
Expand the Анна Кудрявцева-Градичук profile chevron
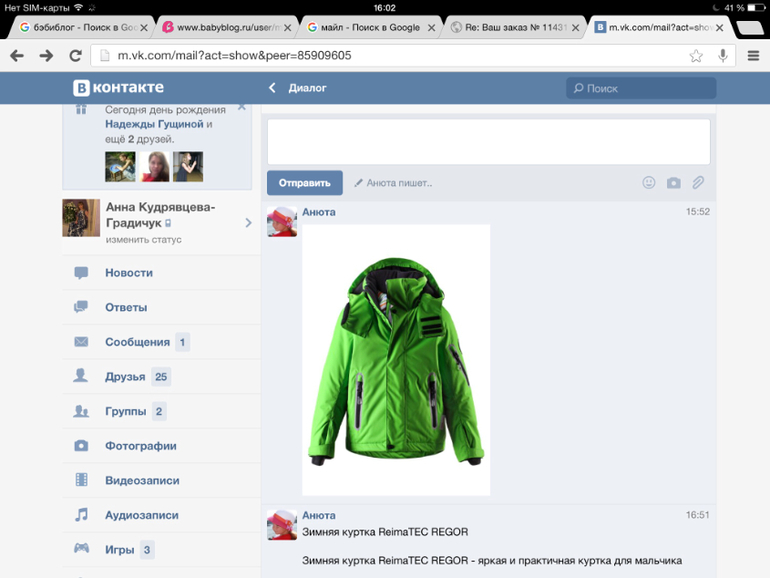248,223
